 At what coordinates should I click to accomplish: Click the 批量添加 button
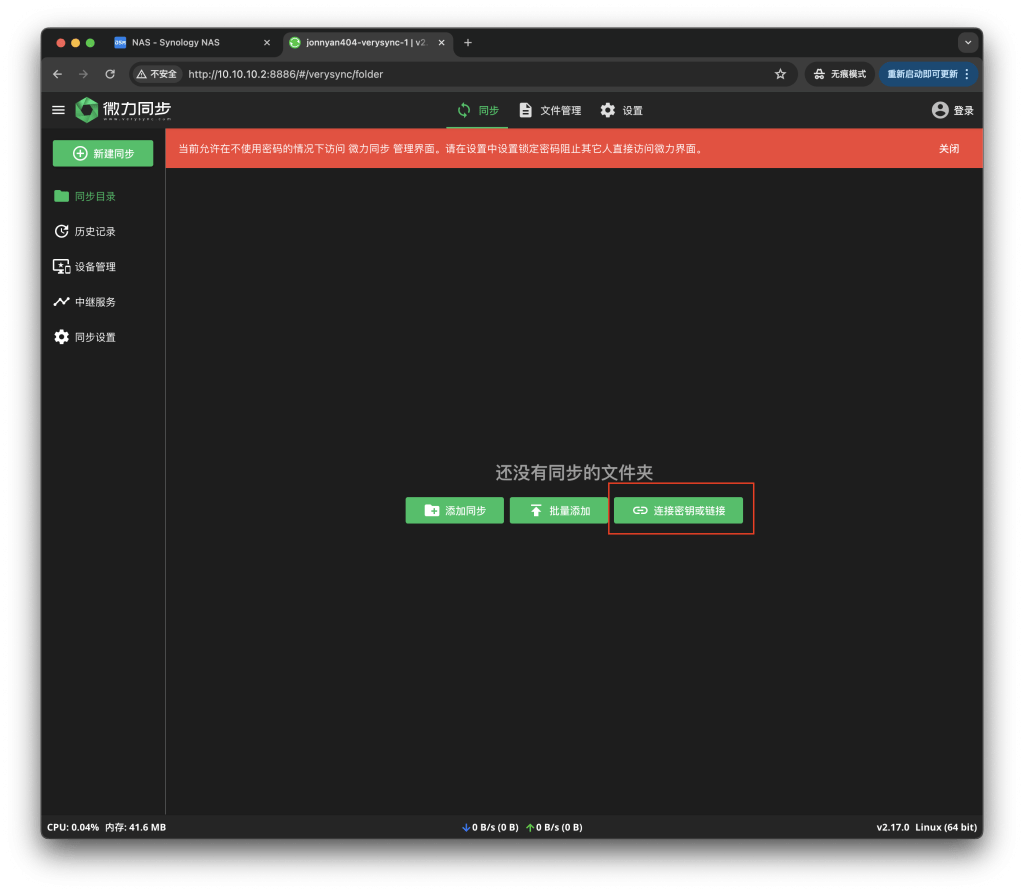pyautogui.click(x=559, y=511)
